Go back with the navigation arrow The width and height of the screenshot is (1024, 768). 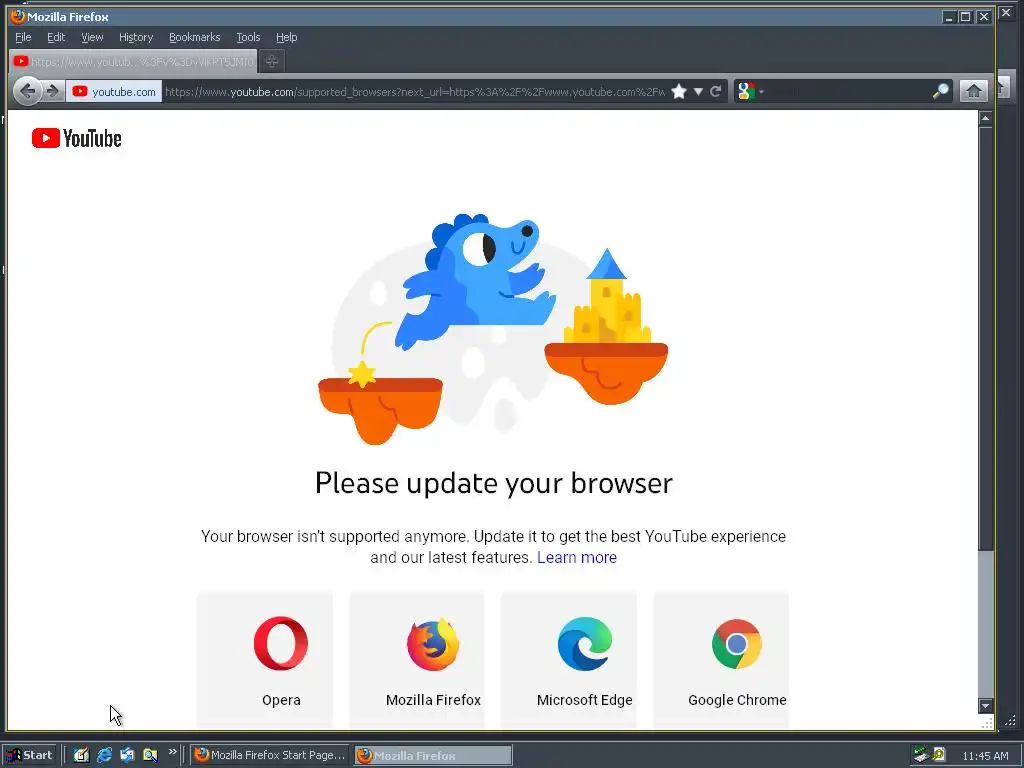pyautogui.click(x=27, y=91)
